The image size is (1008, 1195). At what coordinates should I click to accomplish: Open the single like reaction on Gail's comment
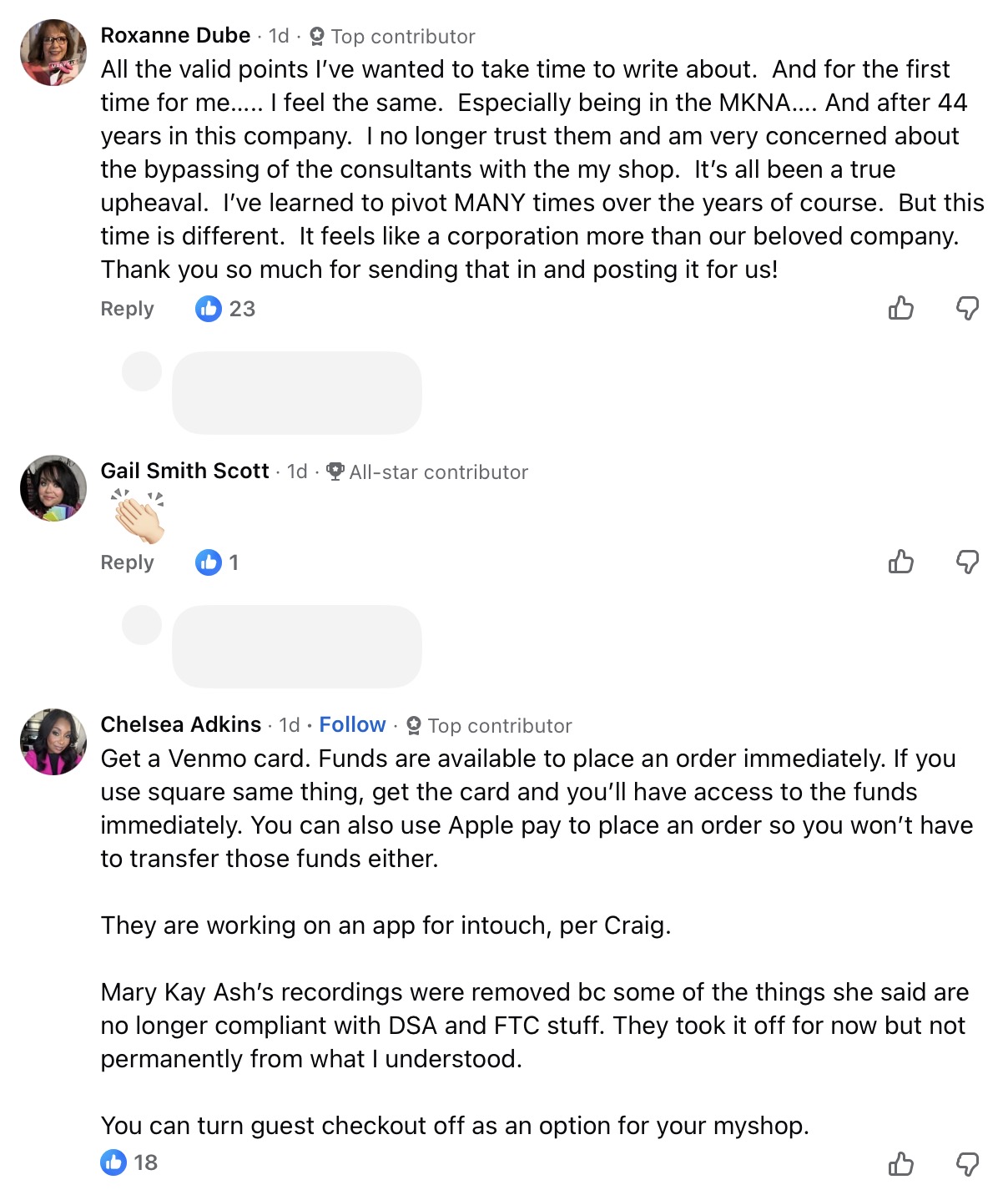coord(217,562)
